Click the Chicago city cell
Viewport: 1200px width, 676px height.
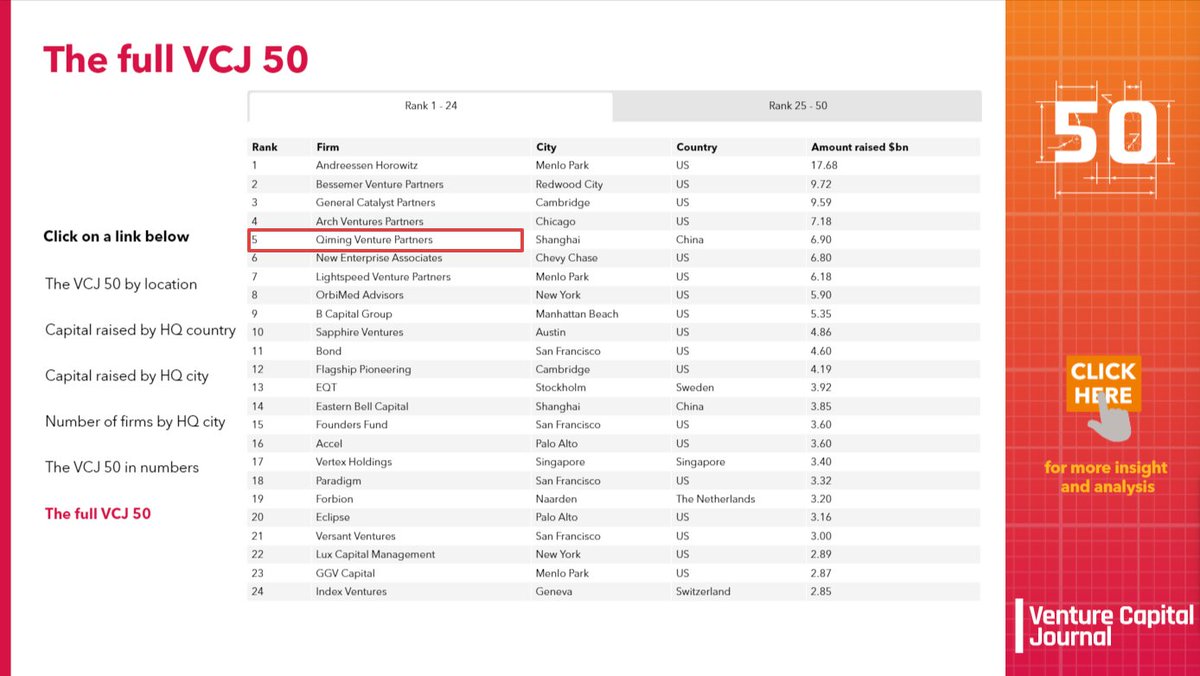(556, 221)
